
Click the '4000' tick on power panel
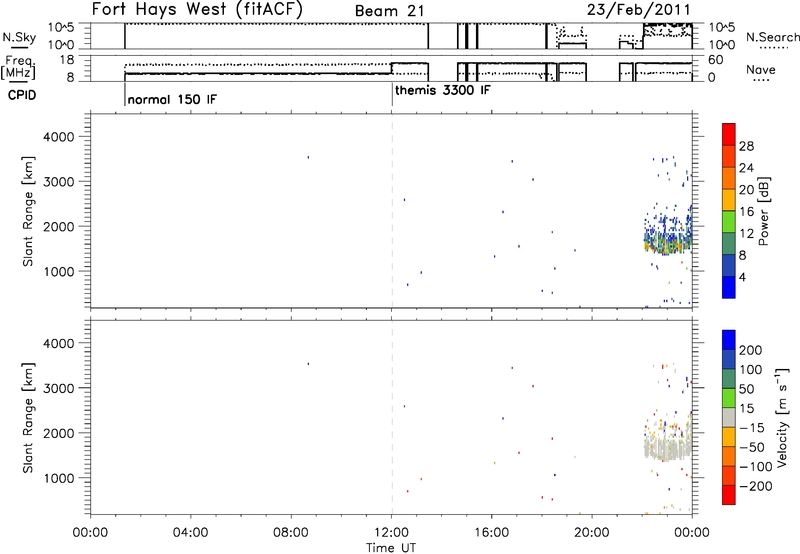point(59,137)
